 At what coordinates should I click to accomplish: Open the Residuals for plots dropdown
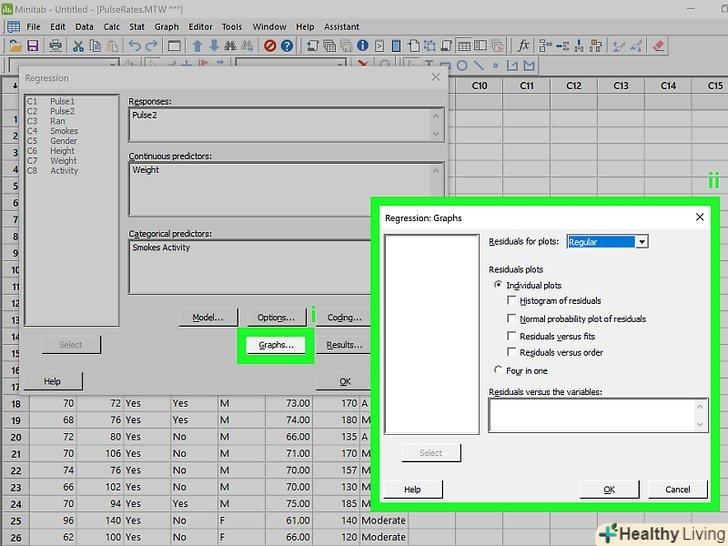tap(642, 242)
